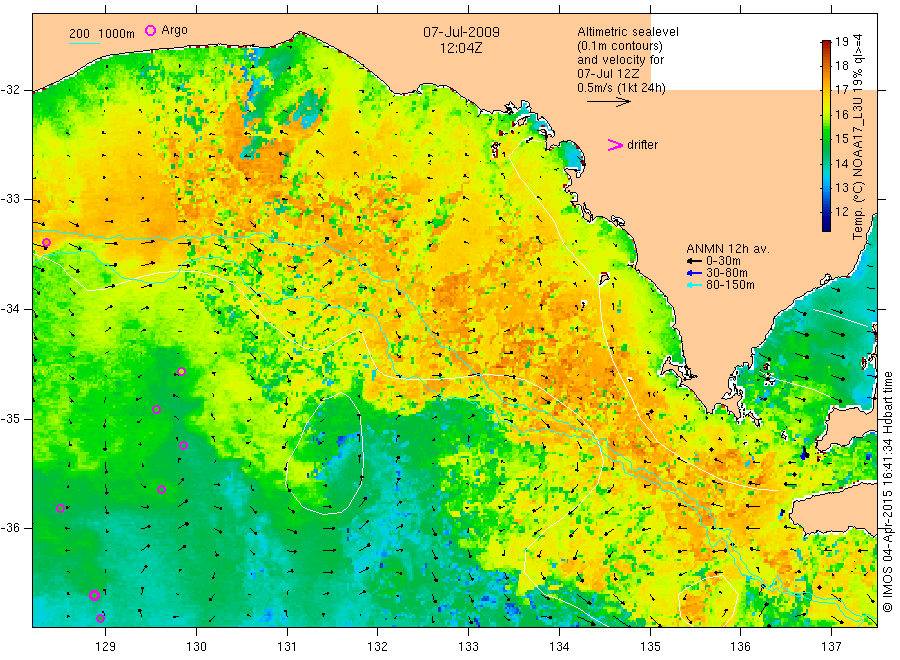
Task: Select the westernmost Argo float near latitude -33.4
Action: pos(46,243)
